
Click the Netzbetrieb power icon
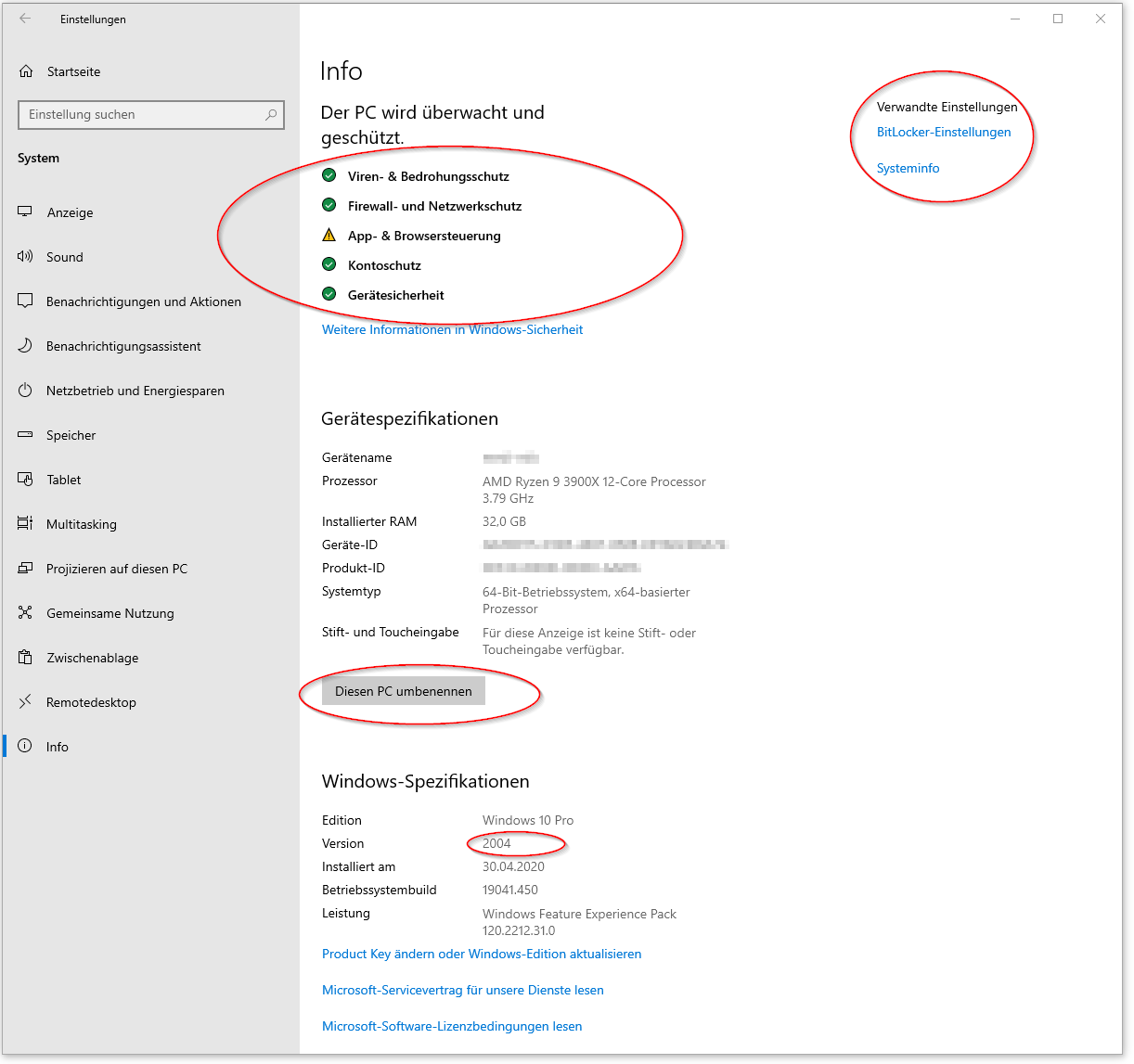pos(25,391)
